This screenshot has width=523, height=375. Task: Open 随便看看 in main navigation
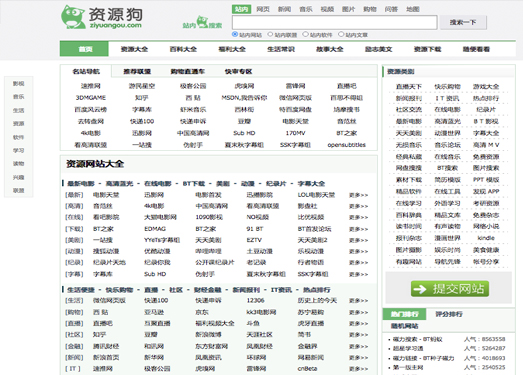click(x=476, y=49)
